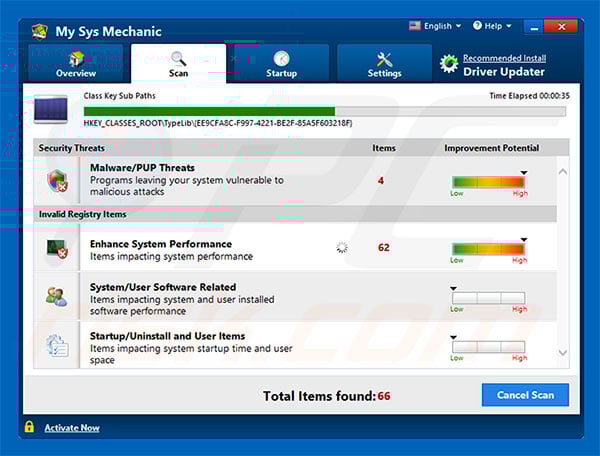Click the Improvement Potential column header
This screenshot has height=456, width=600.
pos(491,148)
